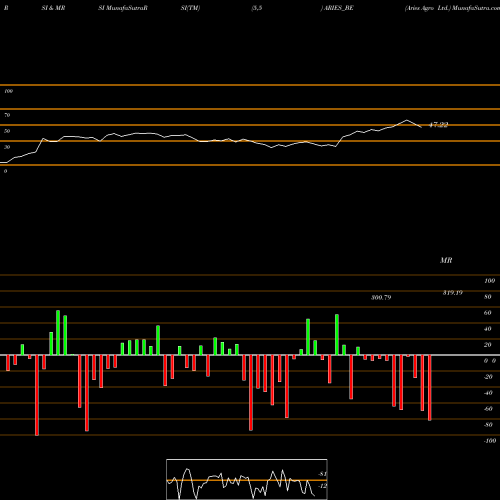Viewport: 500px width, 500px height.
Task: Click the 80 label on MR right axis
Action: [487, 297]
